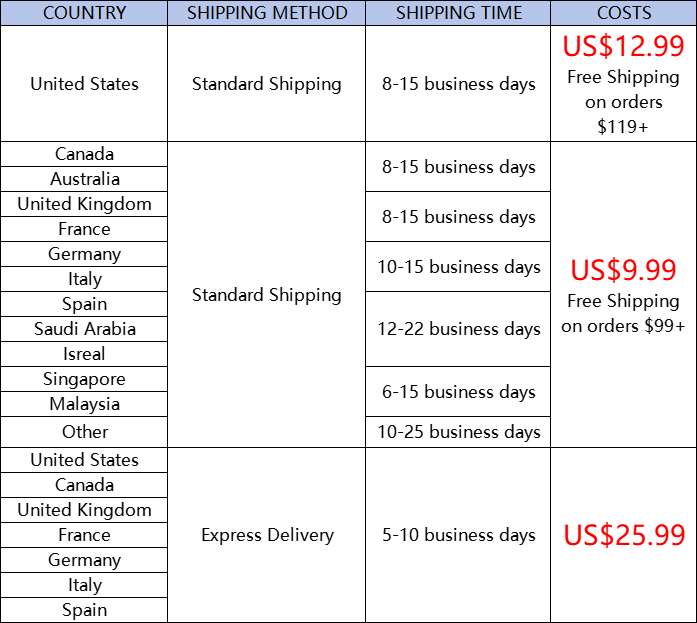Viewport: 697px width, 623px height.
Task: Select the Singapore cell
Action: (x=84, y=379)
